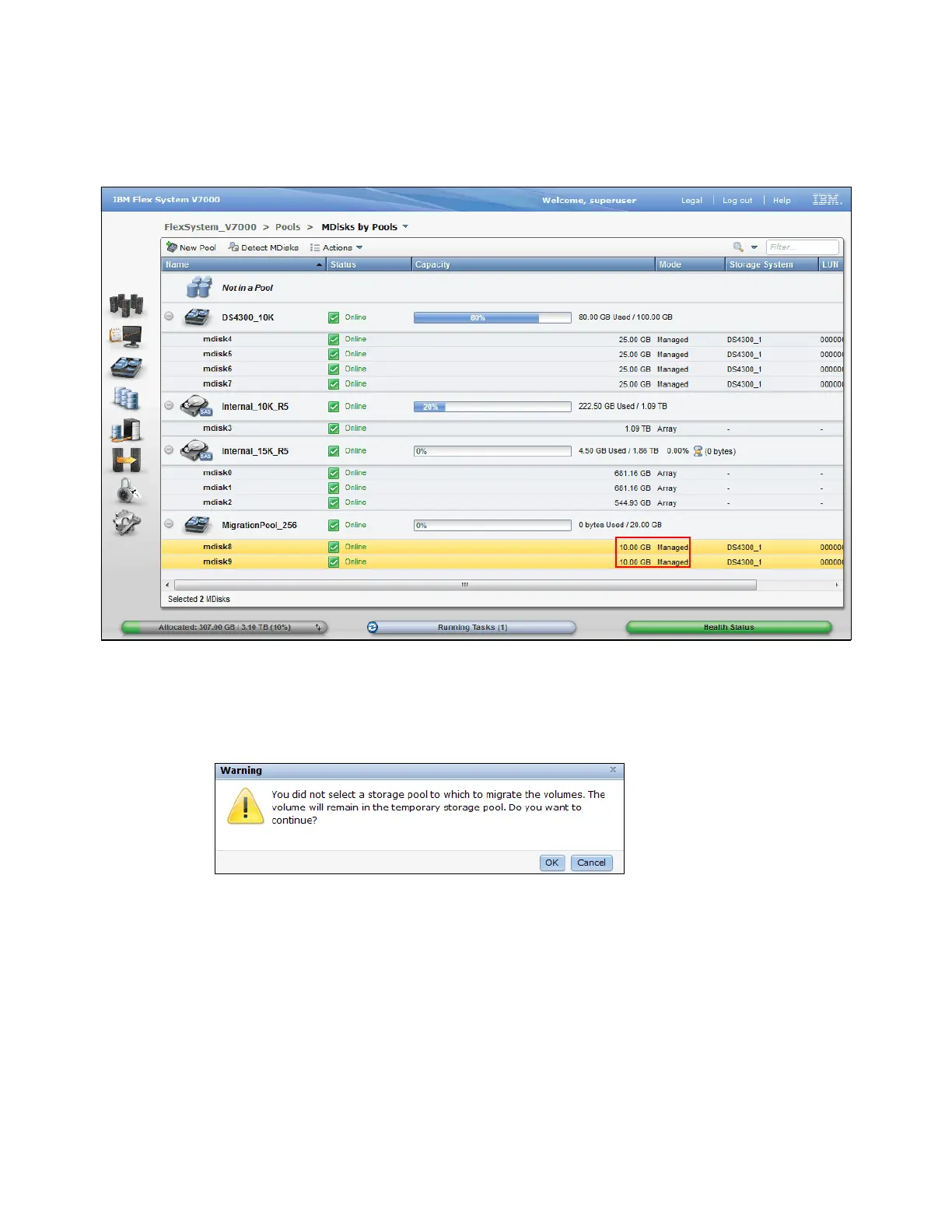Go to FlexSystem_V7000 breadcrumb
952x1232 pixels.
[210, 227]
